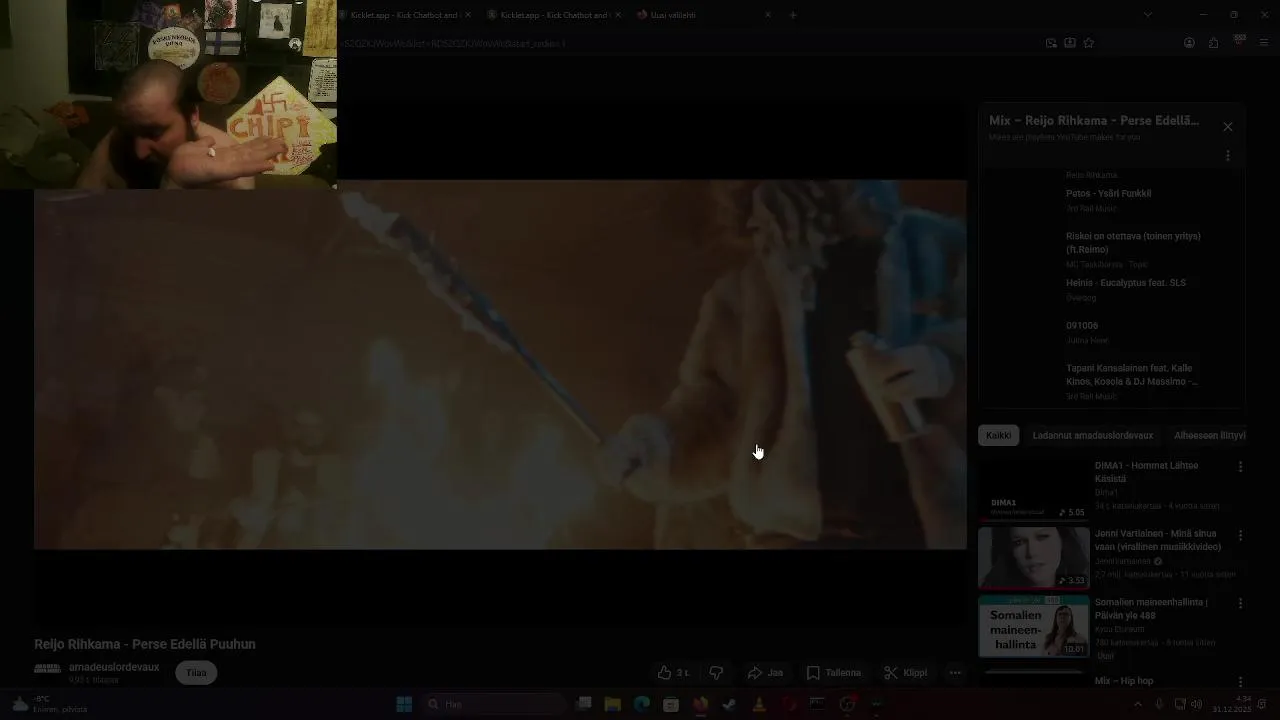Bookmark this page with the star icon

(1089, 43)
